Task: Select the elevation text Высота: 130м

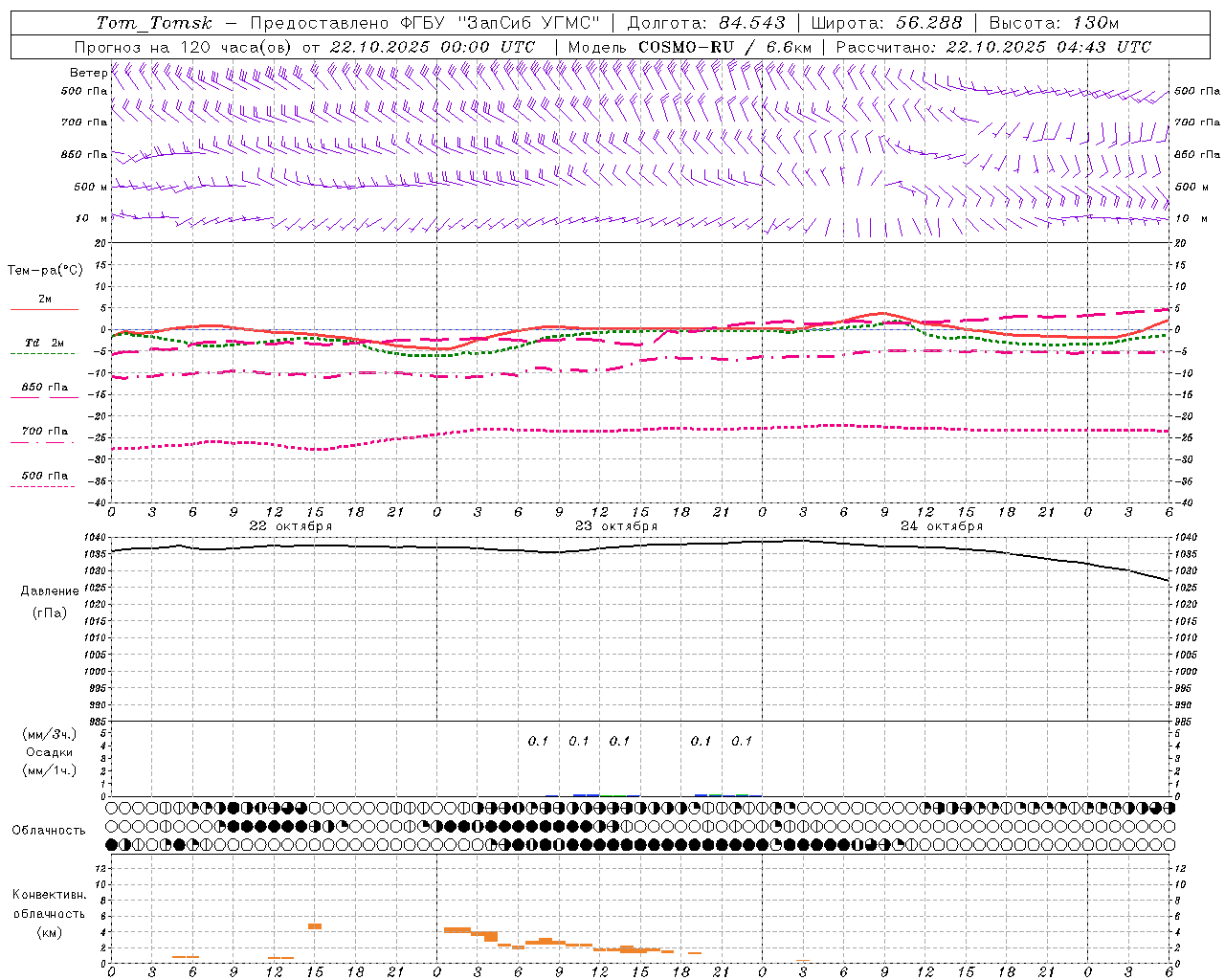Action: tap(1054, 23)
